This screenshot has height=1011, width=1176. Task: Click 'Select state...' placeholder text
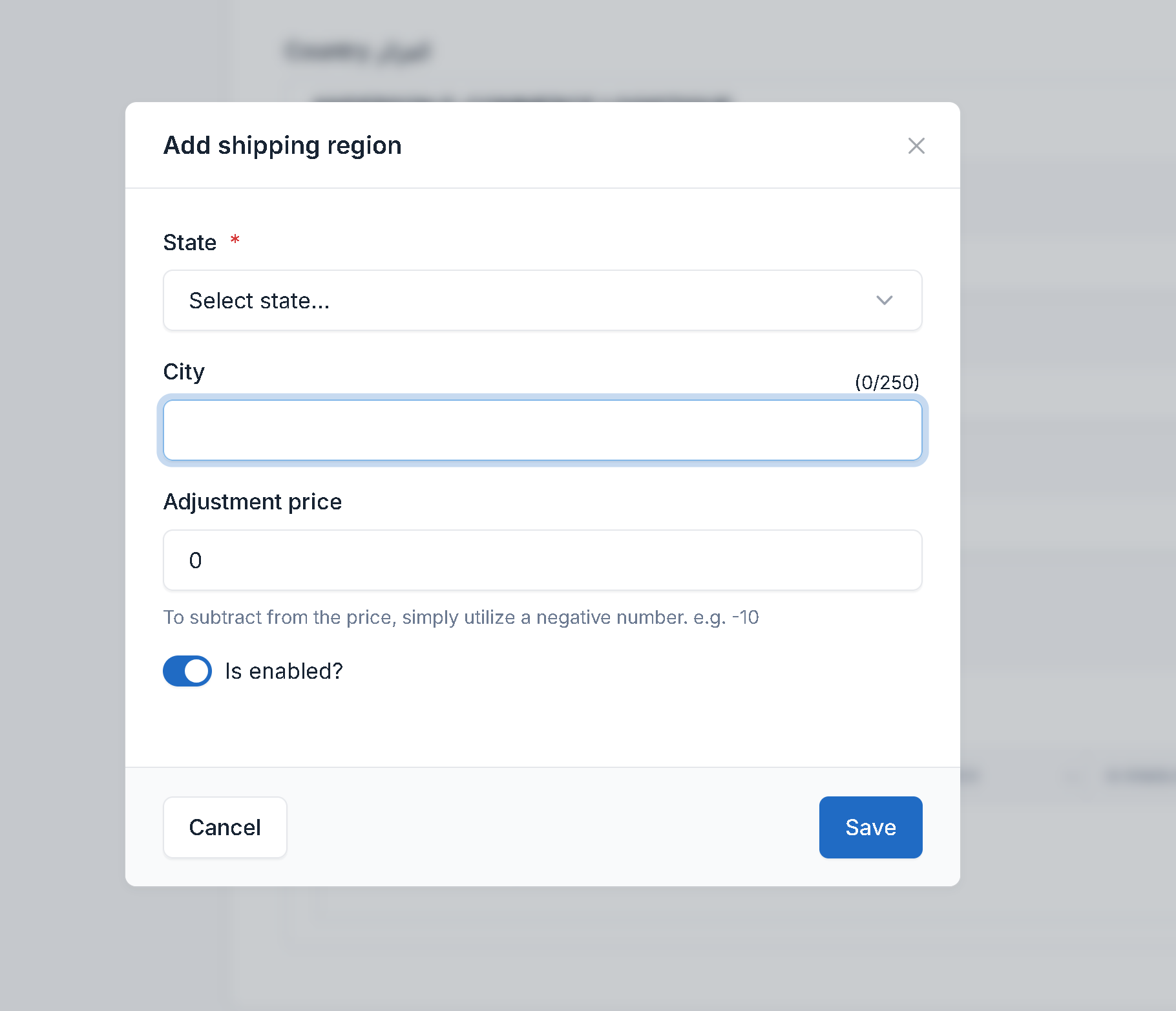click(259, 301)
